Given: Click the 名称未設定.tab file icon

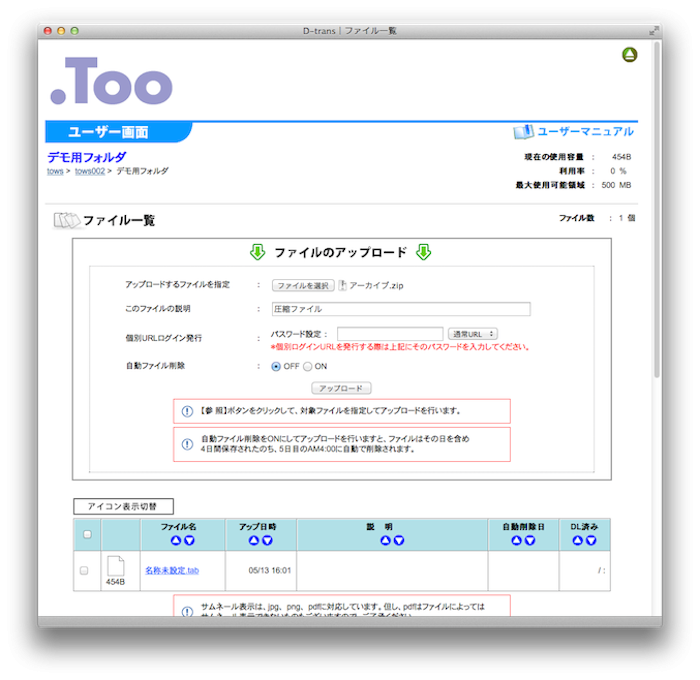Looking at the screenshot, I should pos(116,565).
